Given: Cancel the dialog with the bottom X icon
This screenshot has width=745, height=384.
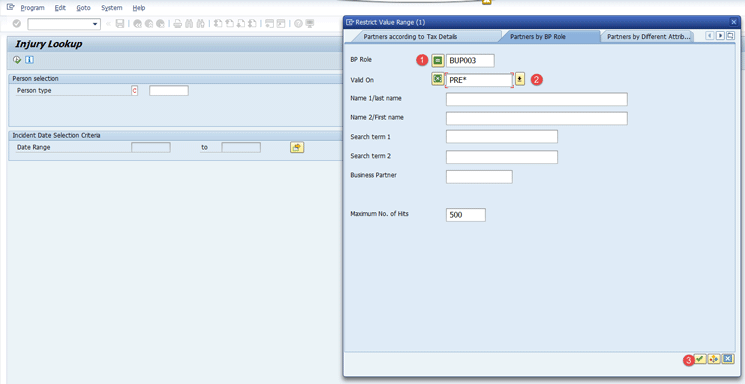Looking at the screenshot, I should click(x=728, y=359).
